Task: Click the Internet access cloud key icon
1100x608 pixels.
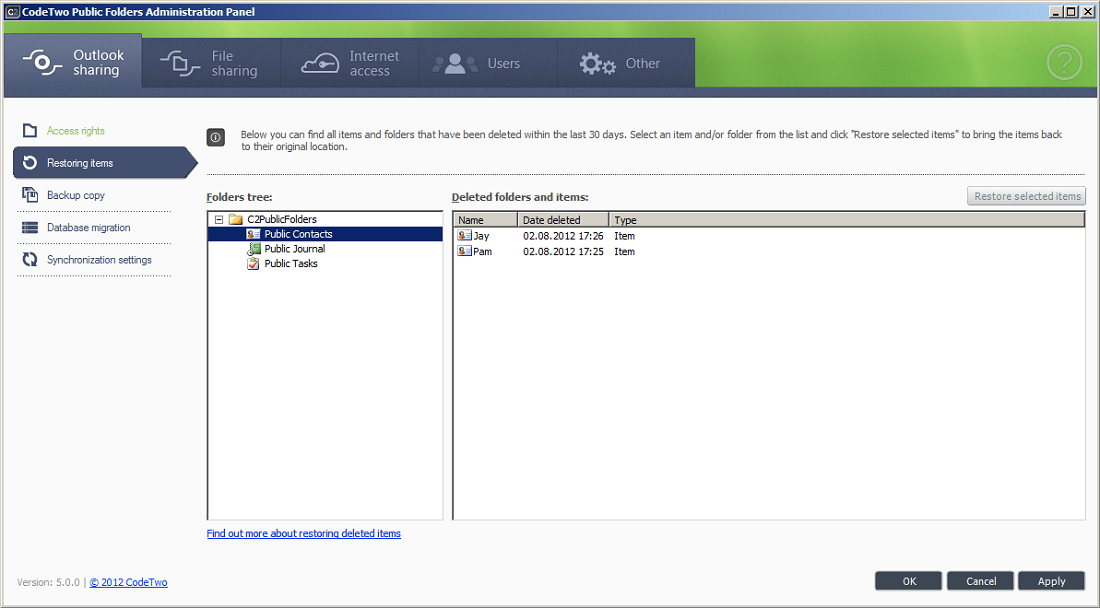Action: point(320,64)
